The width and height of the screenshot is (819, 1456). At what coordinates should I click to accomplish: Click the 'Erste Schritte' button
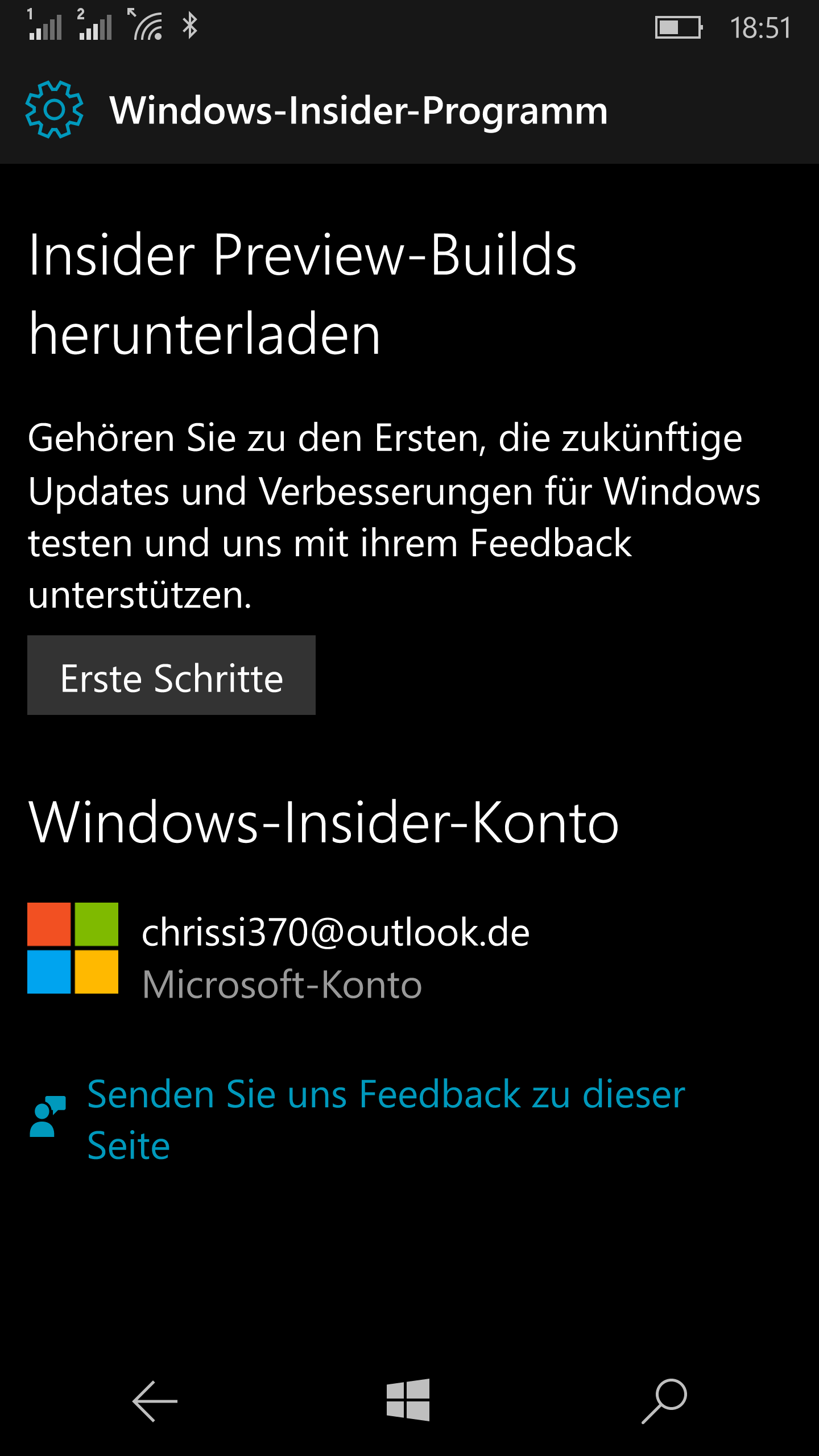pyautogui.click(x=171, y=675)
